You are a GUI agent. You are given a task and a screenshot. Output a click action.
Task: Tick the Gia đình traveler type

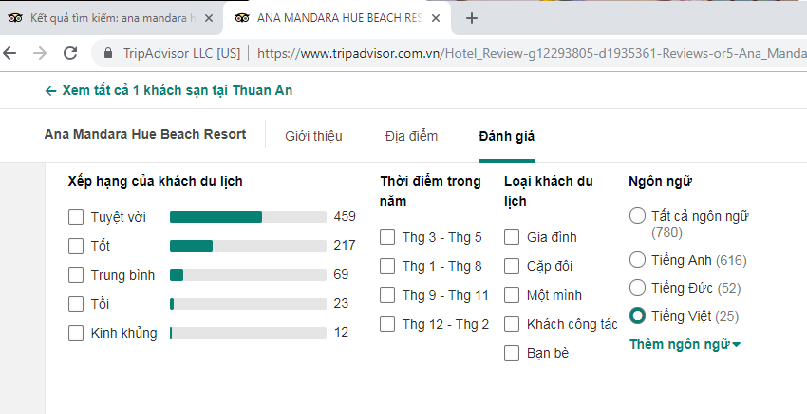(511, 237)
